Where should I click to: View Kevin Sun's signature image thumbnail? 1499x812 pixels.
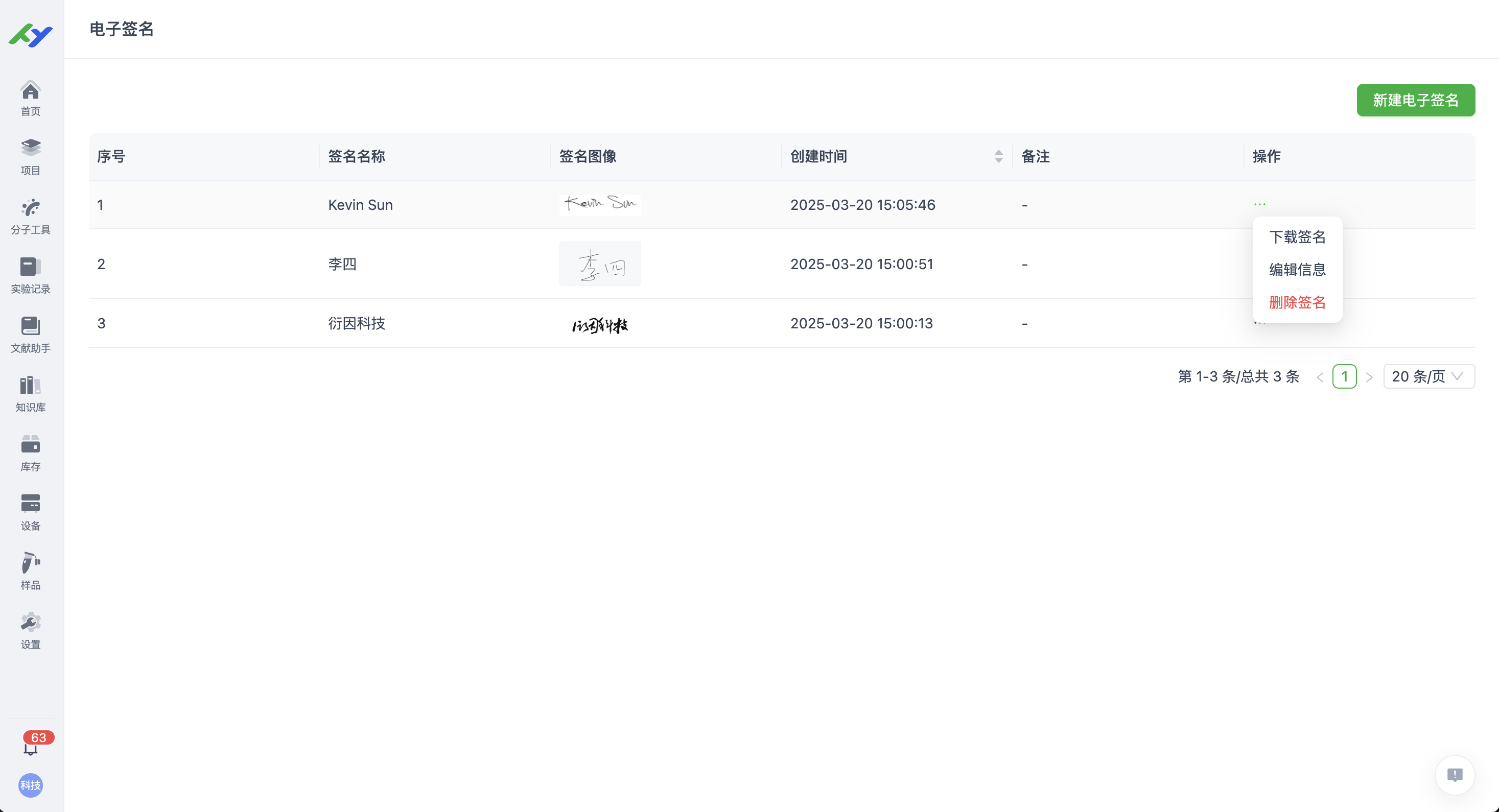click(x=600, y=205)
